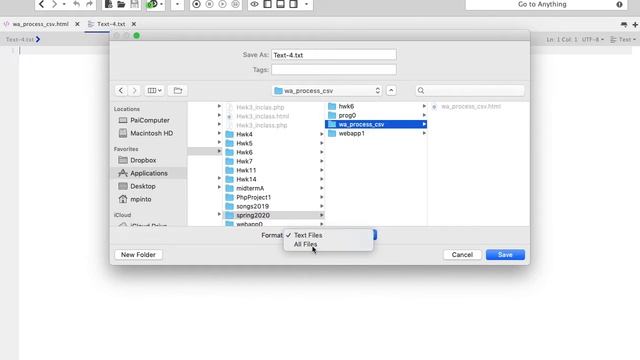Close the Text-4.txt tab
Image resolution: width=640 pixels, height=360 pixels.
133,24
